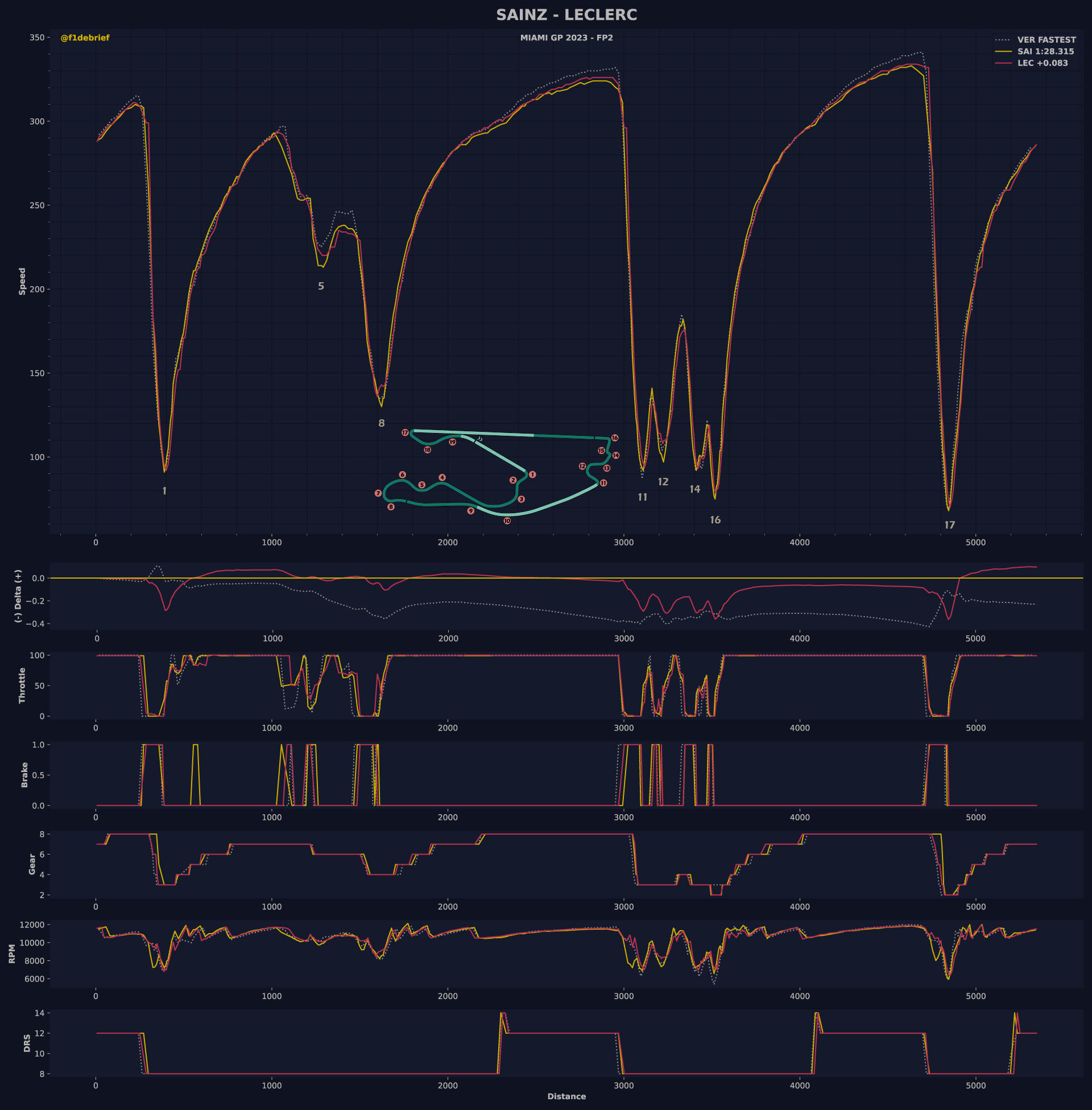Click the @f1debrief watermark handle
Image resolution: width=1092 pixels, height=1110 pixels.
pos(85,38)
